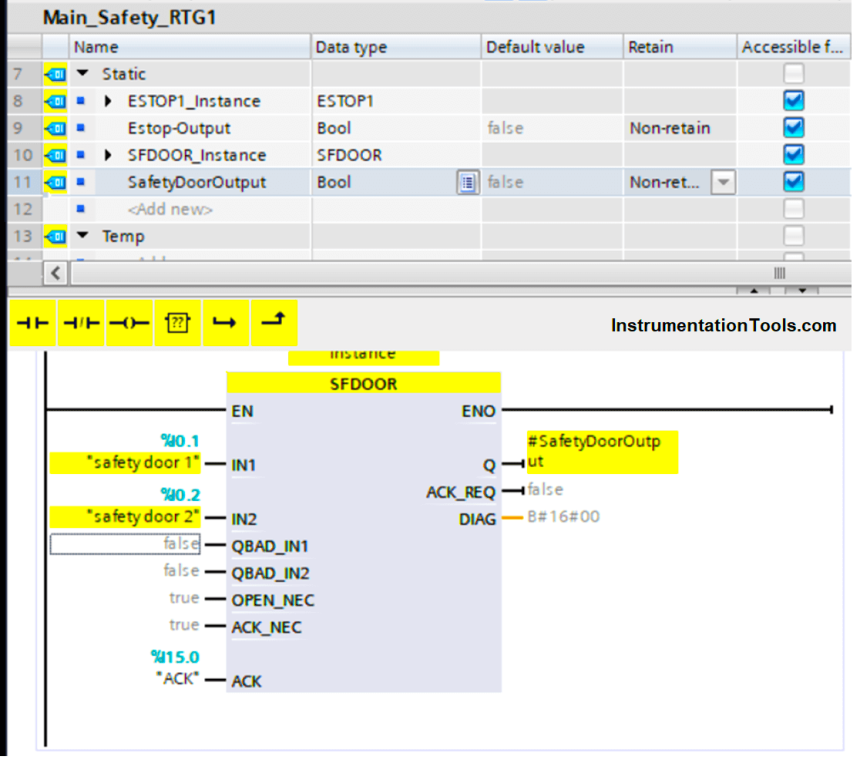Insert an empty box instruction

(177, 324)
